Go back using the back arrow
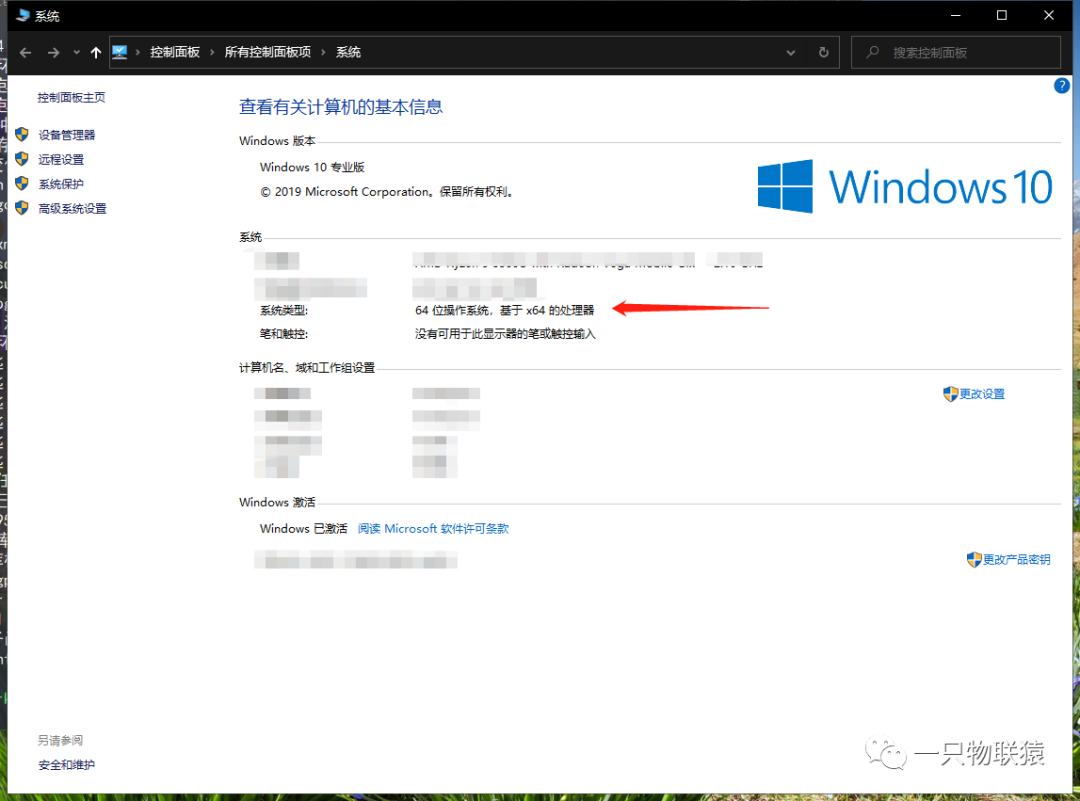Image resolution: width=1080 pixels, height=801 pixels. click(x=25, y=52)
